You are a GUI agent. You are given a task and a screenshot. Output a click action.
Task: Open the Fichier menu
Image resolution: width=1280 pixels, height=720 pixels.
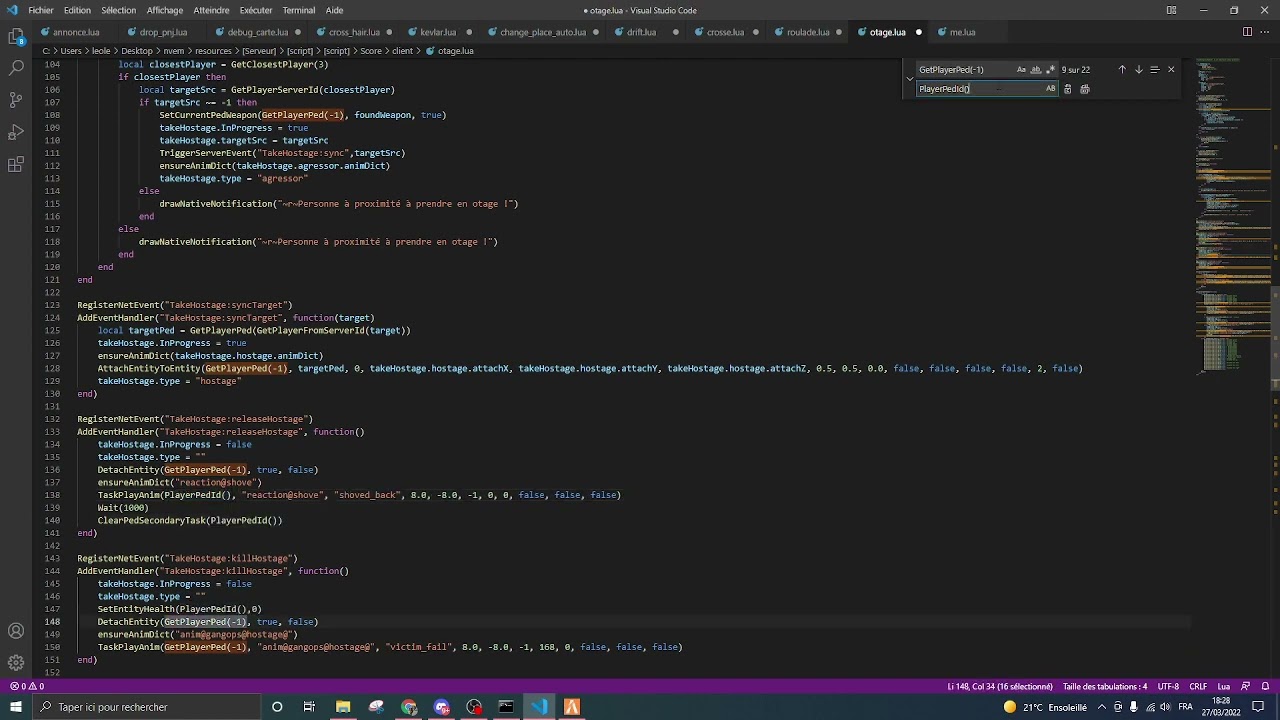pos(41,10)
